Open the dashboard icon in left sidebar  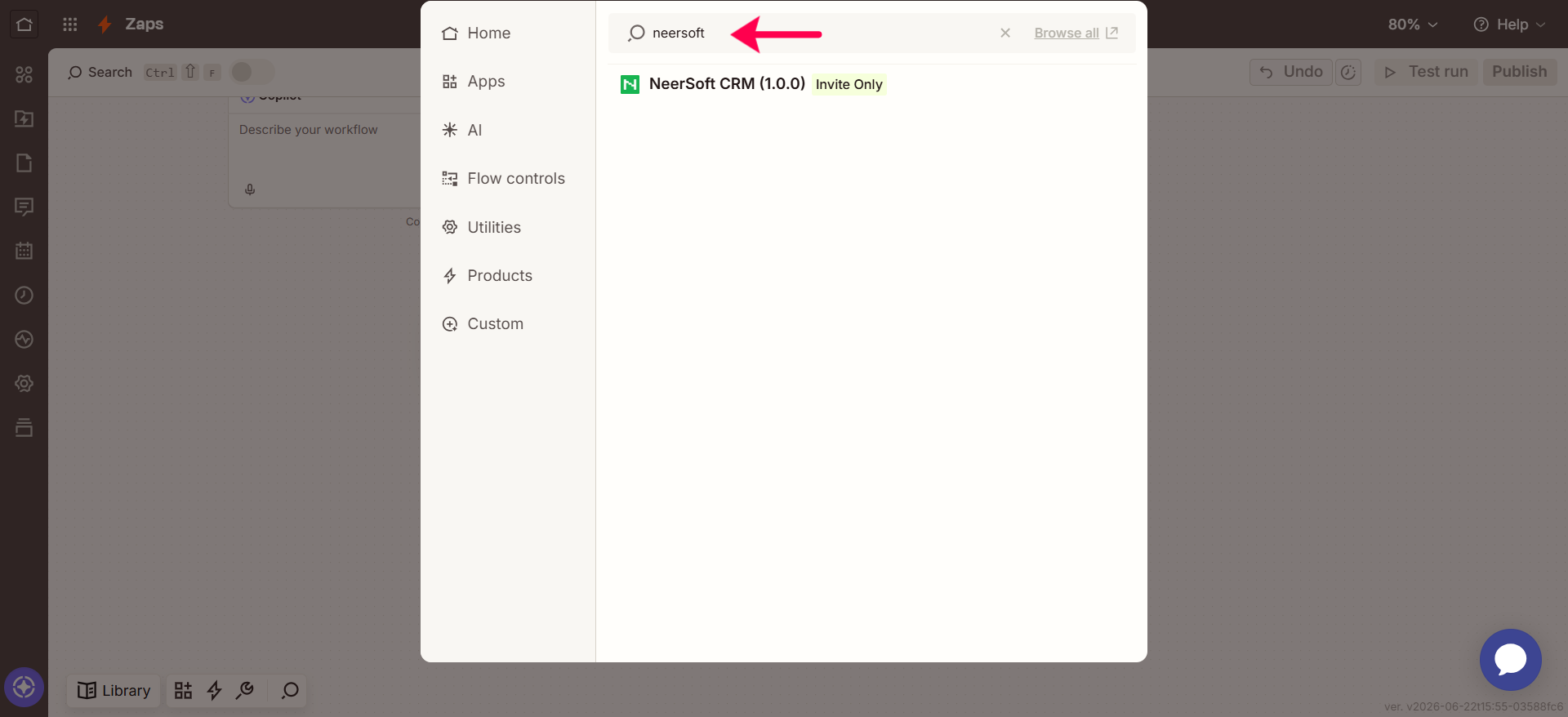[x=24, y=74]
